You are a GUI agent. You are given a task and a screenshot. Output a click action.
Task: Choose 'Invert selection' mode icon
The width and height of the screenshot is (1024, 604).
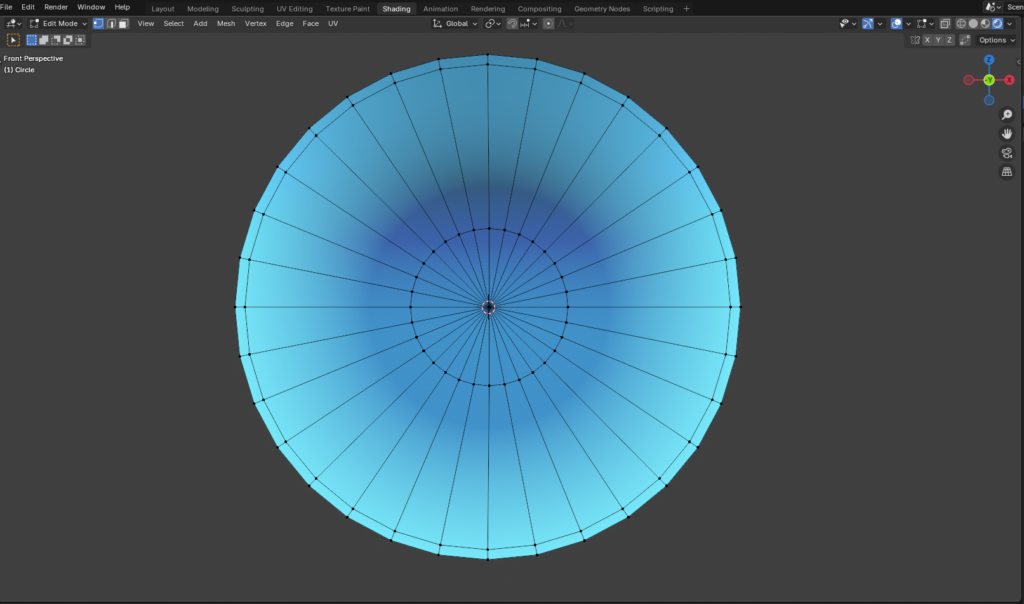coord(68,40)
